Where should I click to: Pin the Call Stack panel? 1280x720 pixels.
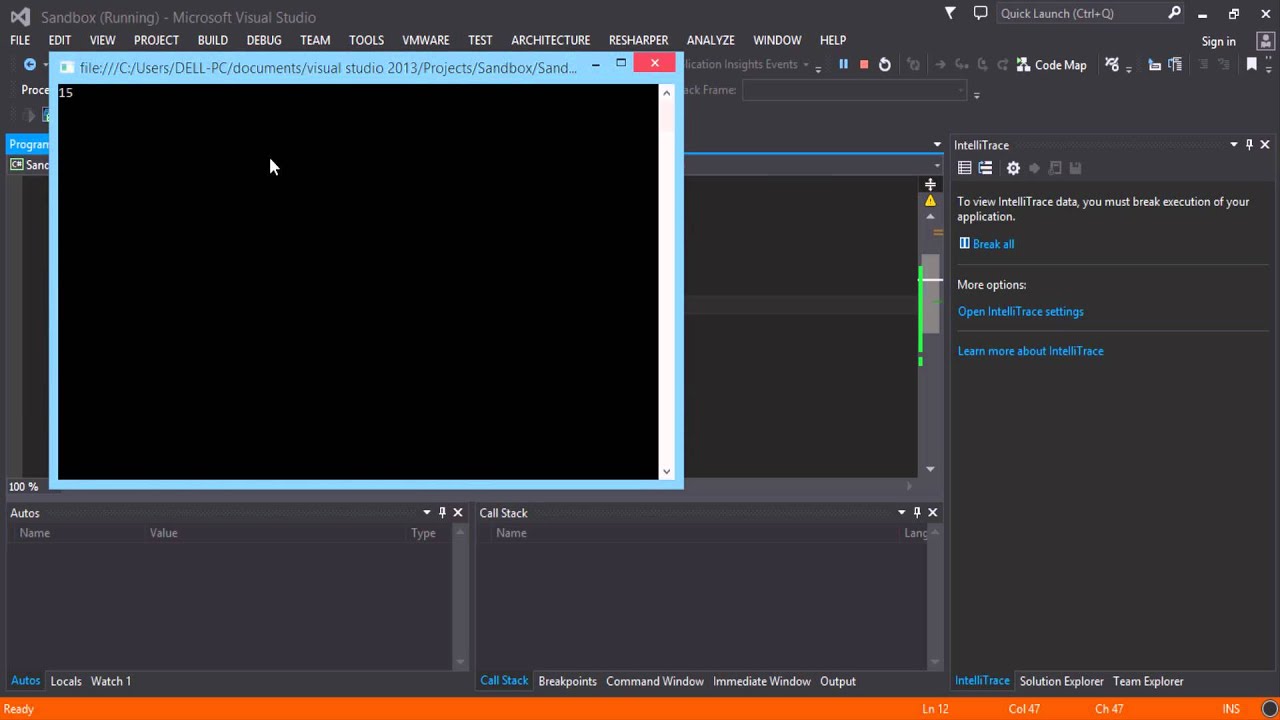click(x=917, y=512)
